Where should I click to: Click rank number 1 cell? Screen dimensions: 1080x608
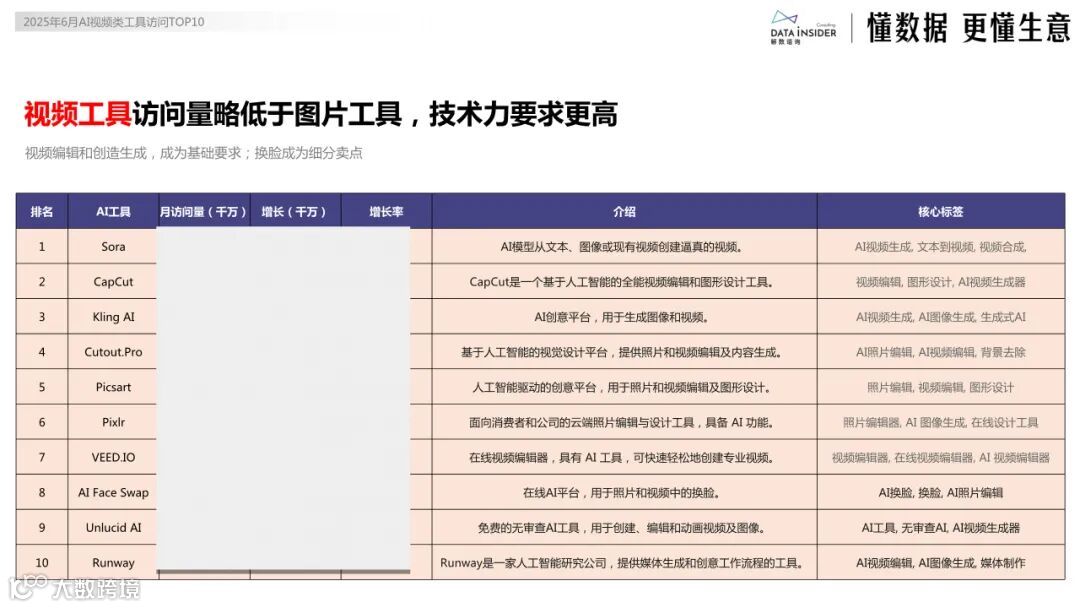pyautogui.click(x=42, y=247)
